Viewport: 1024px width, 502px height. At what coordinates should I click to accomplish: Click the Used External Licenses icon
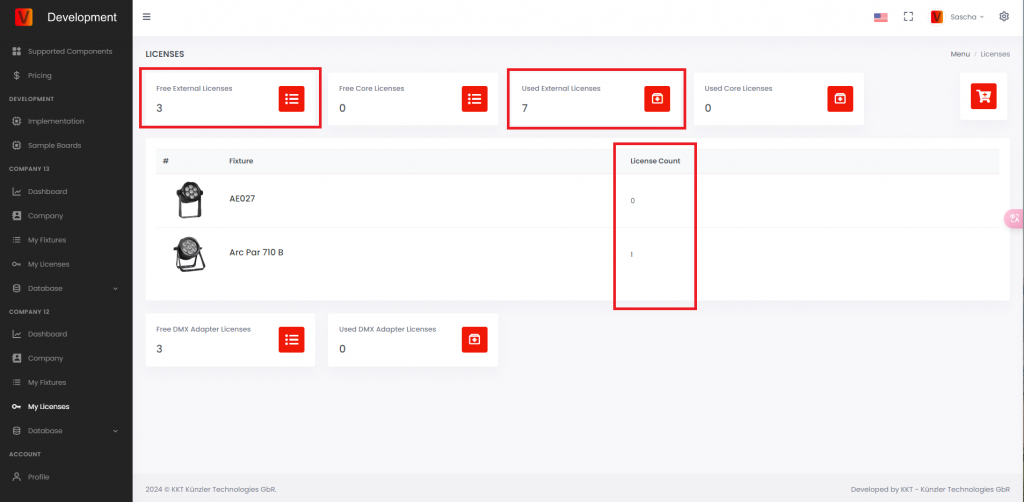tap(657, 98)
